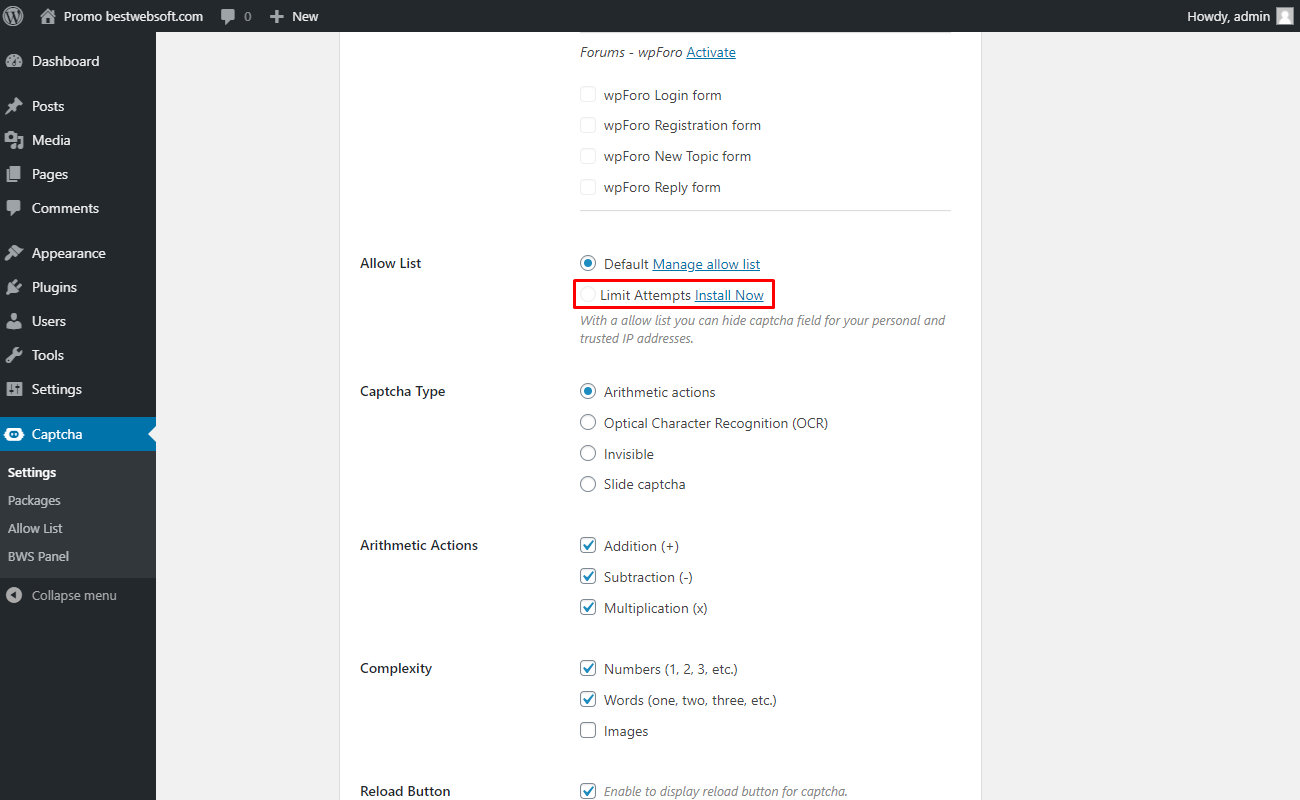Click the Pages icon in sidebar

tap(14, 174)
